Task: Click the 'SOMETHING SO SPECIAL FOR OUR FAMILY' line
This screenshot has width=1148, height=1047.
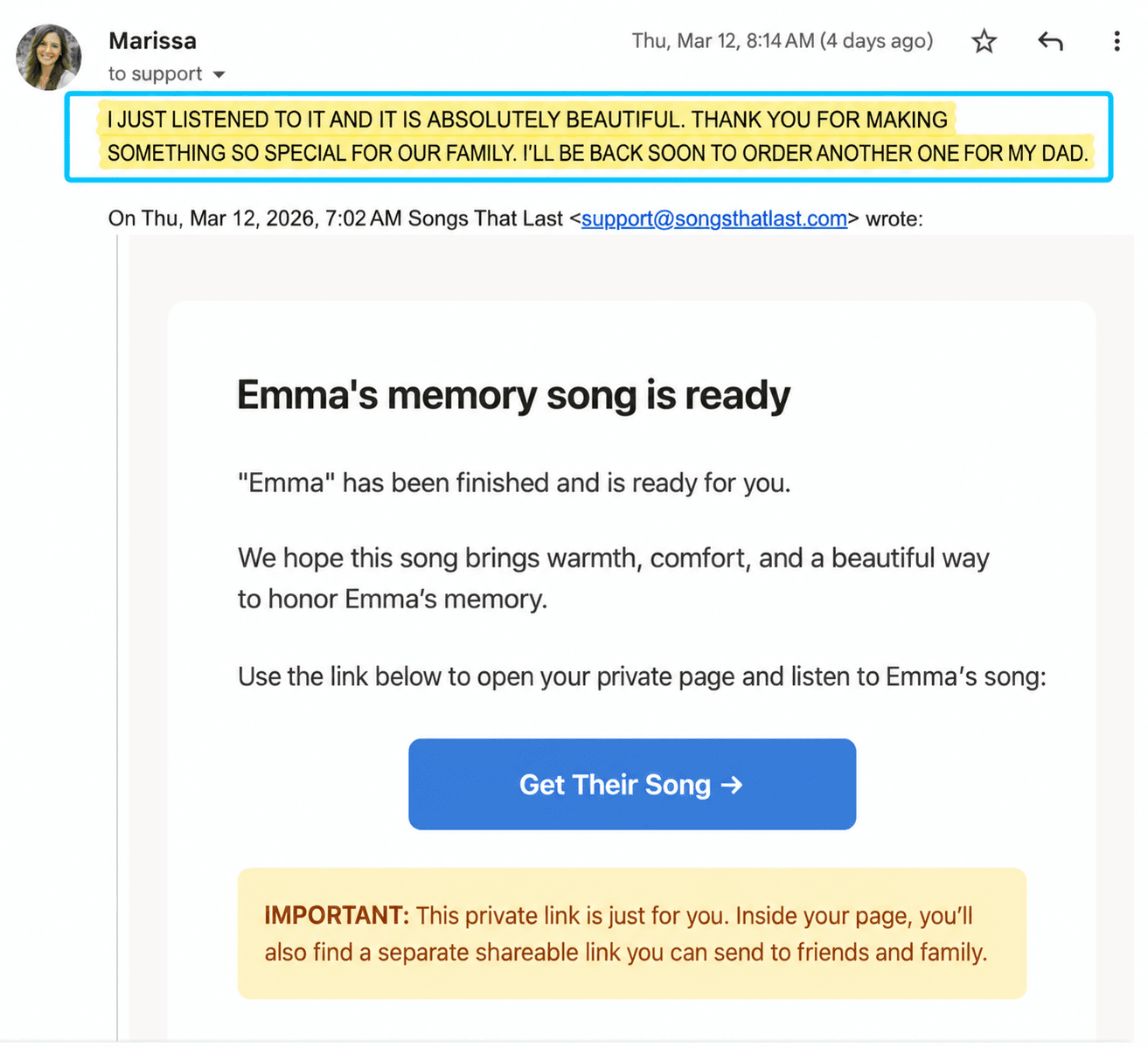Action: [x=597, y=154]
